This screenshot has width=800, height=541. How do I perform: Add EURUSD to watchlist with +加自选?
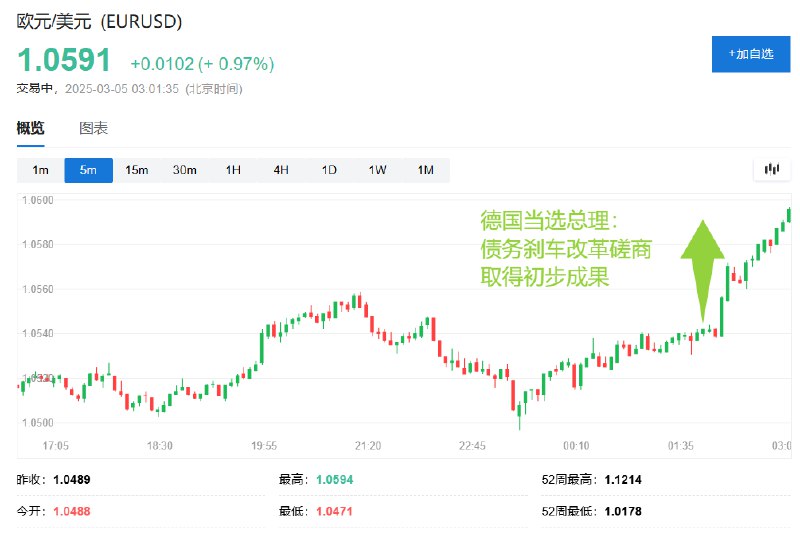751,54
